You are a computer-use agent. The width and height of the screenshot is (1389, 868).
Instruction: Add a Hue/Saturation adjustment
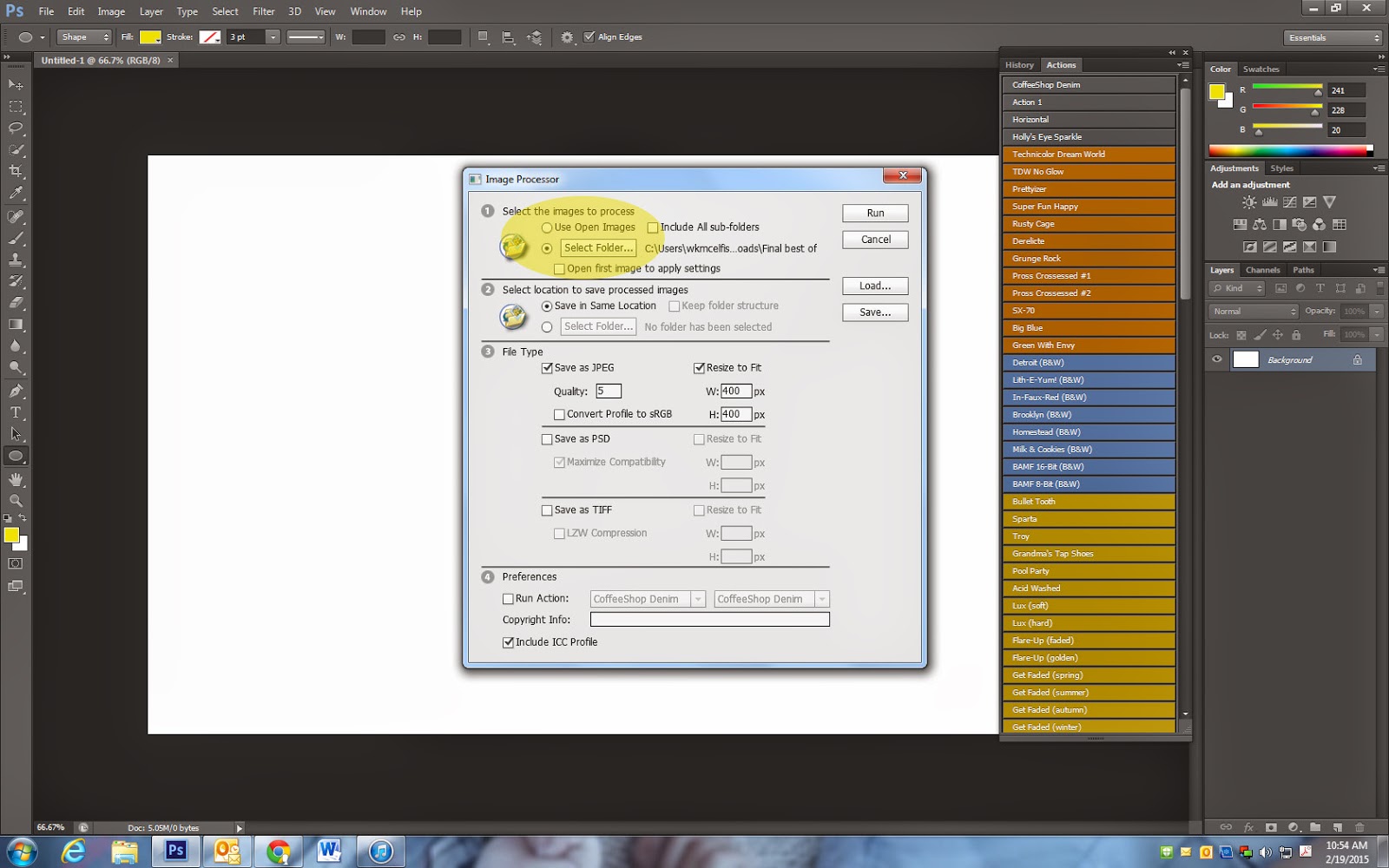1240,225
